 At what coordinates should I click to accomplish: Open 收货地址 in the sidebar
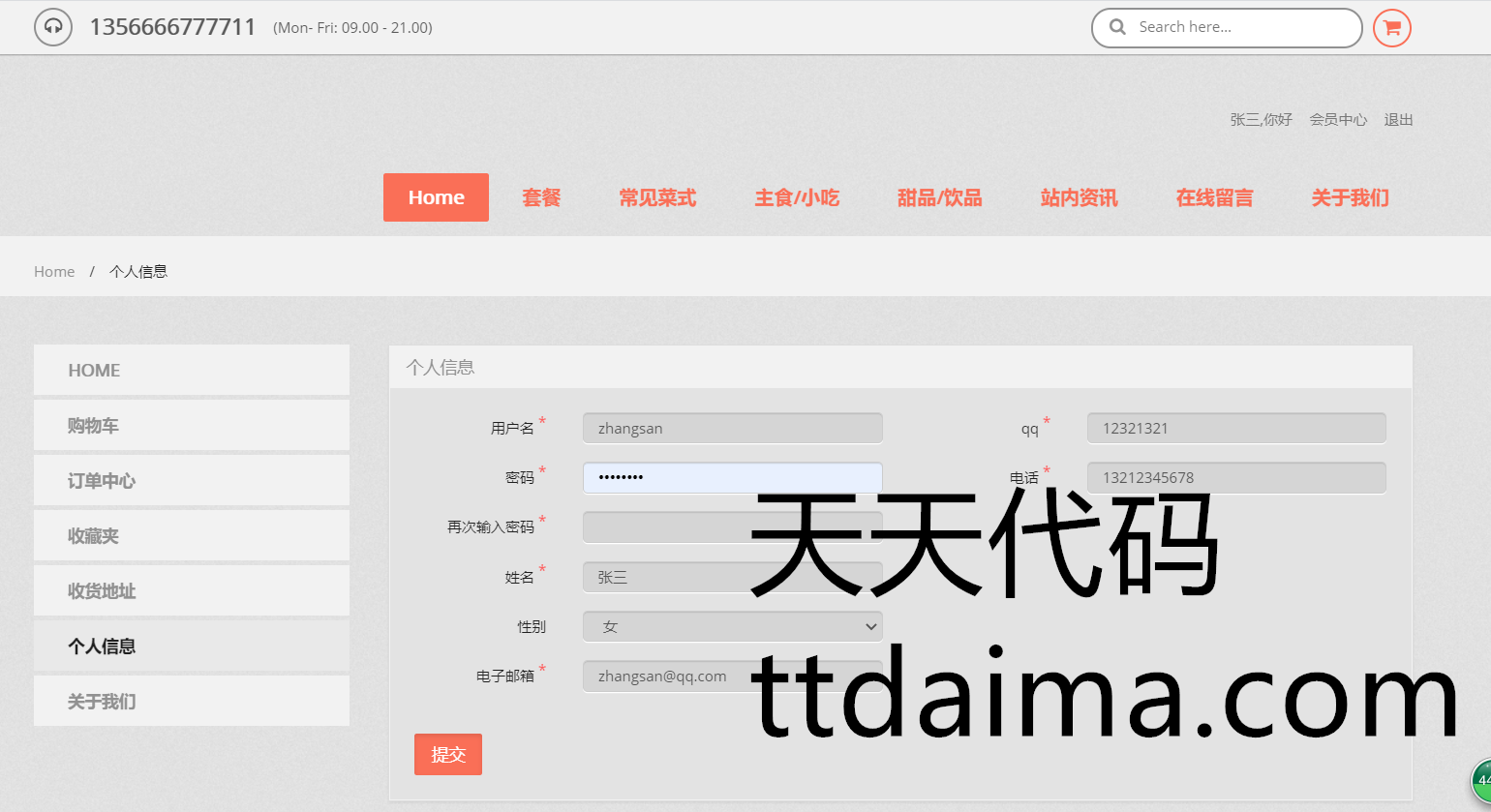click(x=191, y=591)
